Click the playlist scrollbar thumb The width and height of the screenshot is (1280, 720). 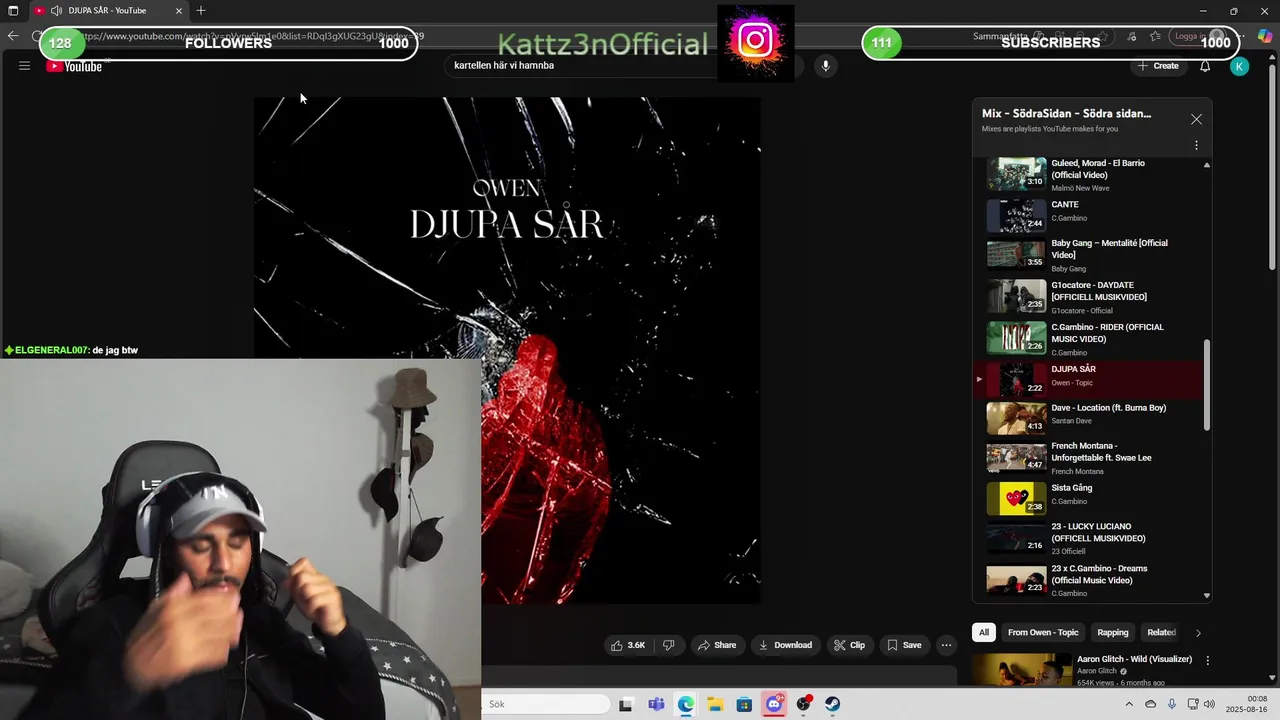1206,385
